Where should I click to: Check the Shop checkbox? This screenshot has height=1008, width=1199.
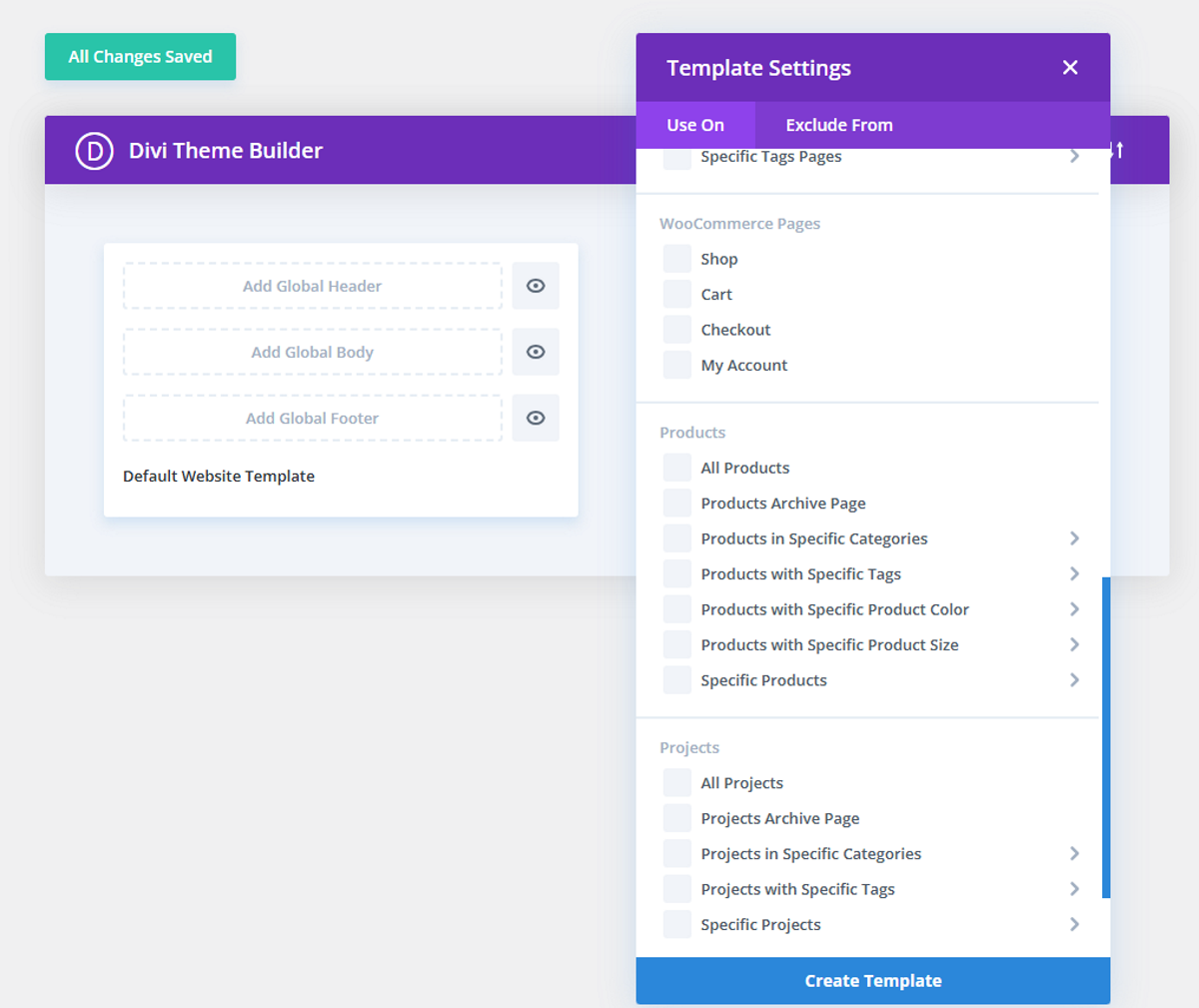pos(677,259)
